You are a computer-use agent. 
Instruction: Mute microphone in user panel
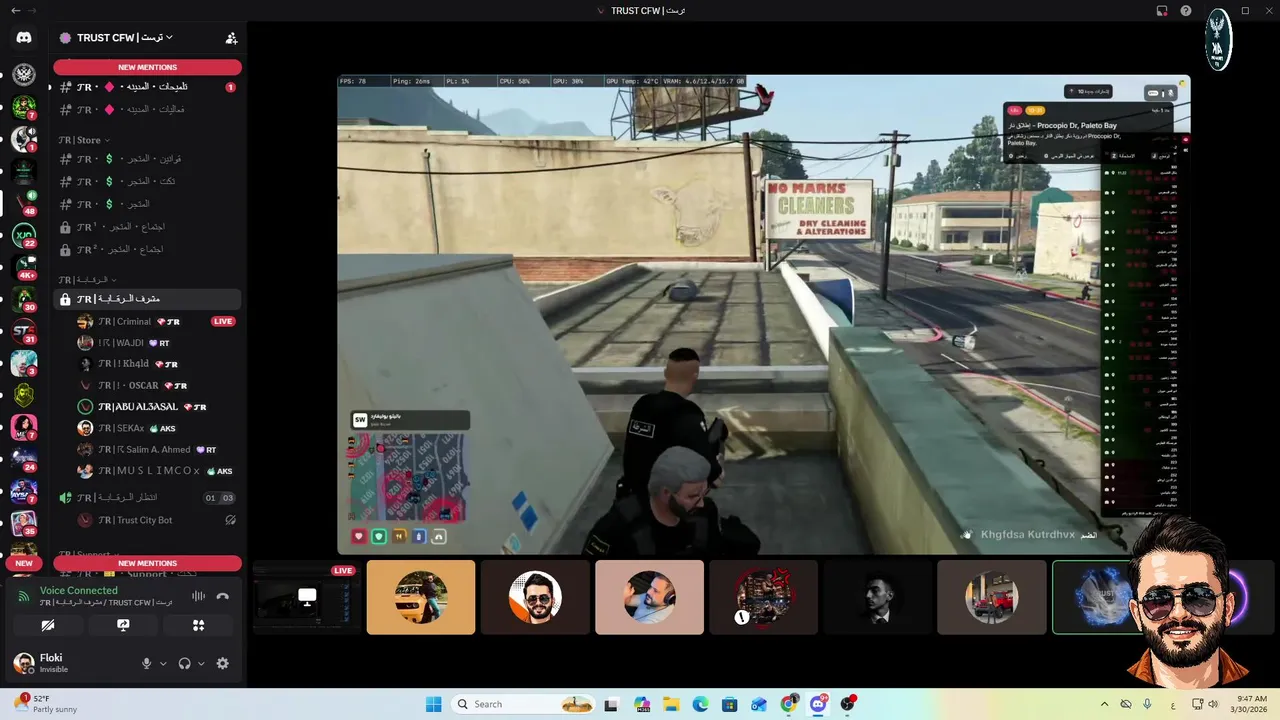click(x=146, y=663)
